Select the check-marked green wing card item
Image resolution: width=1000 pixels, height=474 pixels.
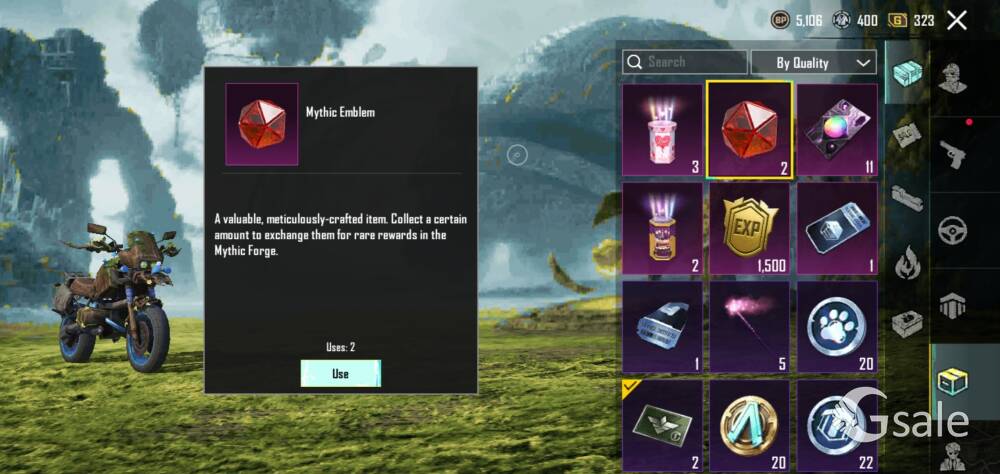pyautogui.click(x=663, y=426)
